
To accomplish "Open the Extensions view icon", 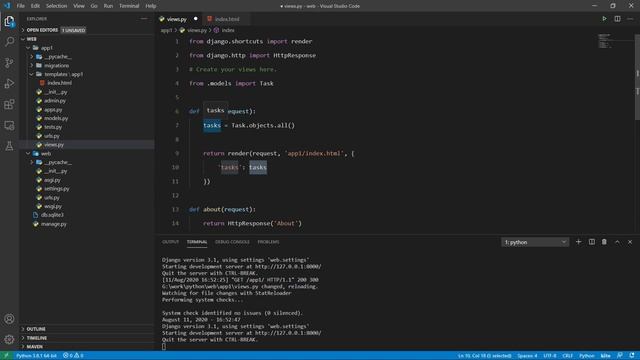I will tap(9, 104).
